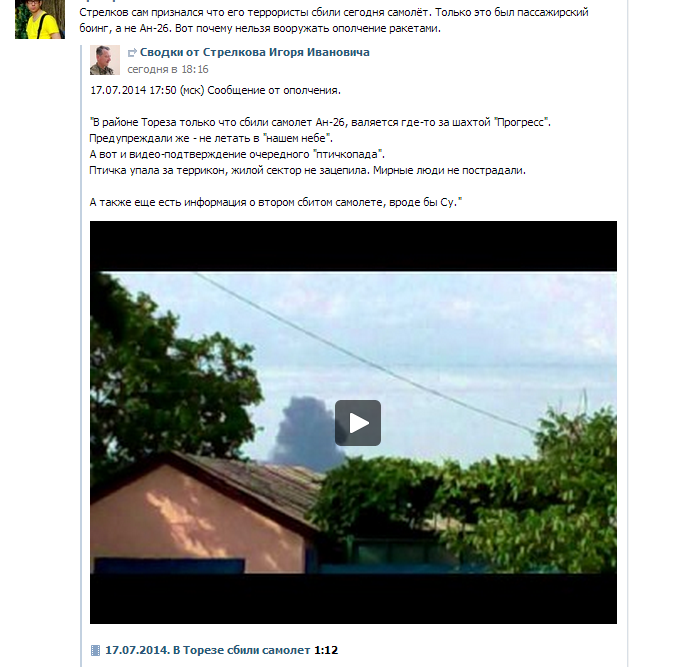Click the 1:12 video duration label
This screenshot has height=667, width=682.
click(326, 650)
